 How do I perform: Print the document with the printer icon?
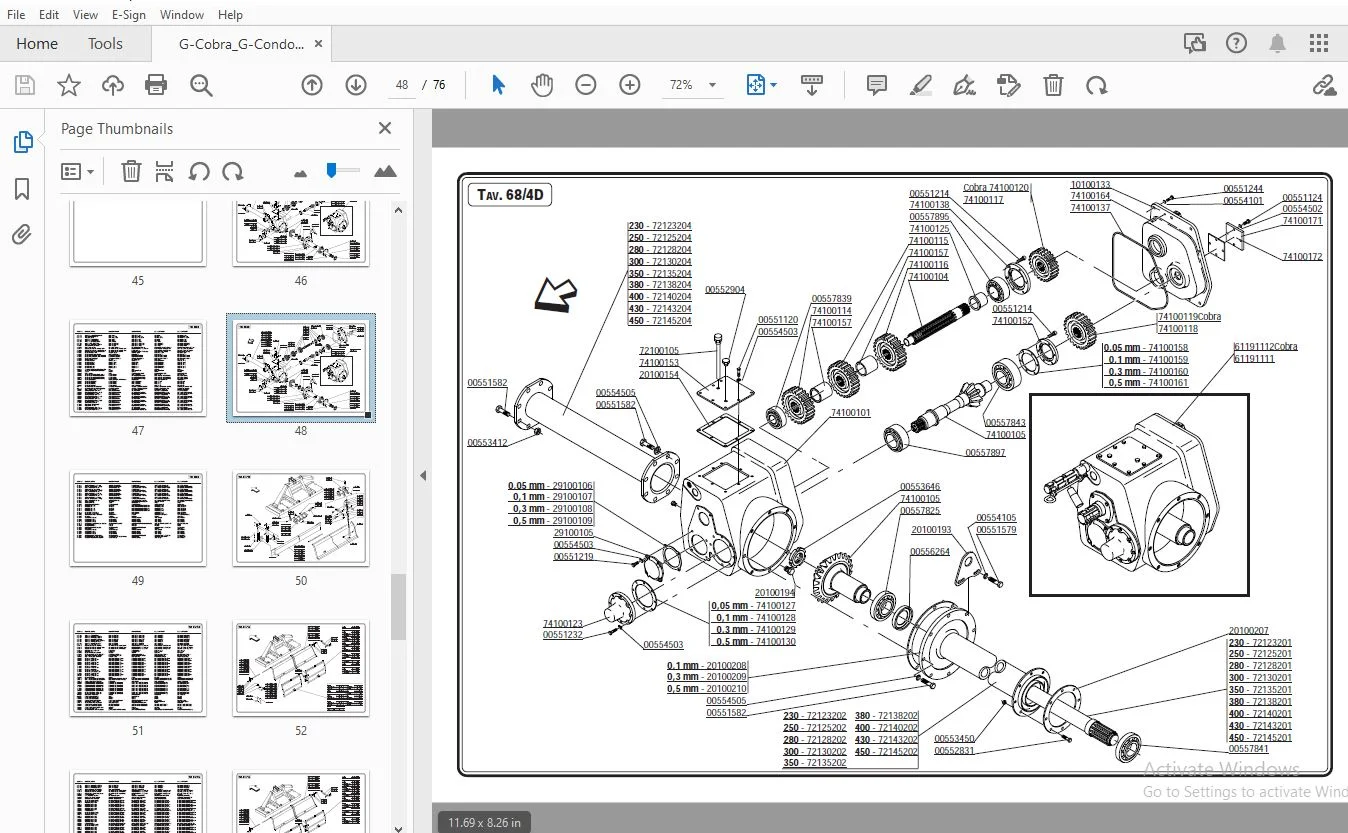(156, 85)
